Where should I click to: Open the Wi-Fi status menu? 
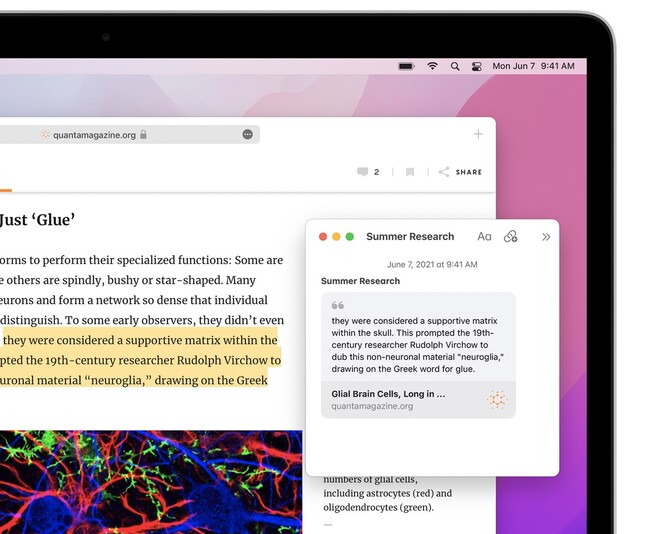tap(432, 66)
